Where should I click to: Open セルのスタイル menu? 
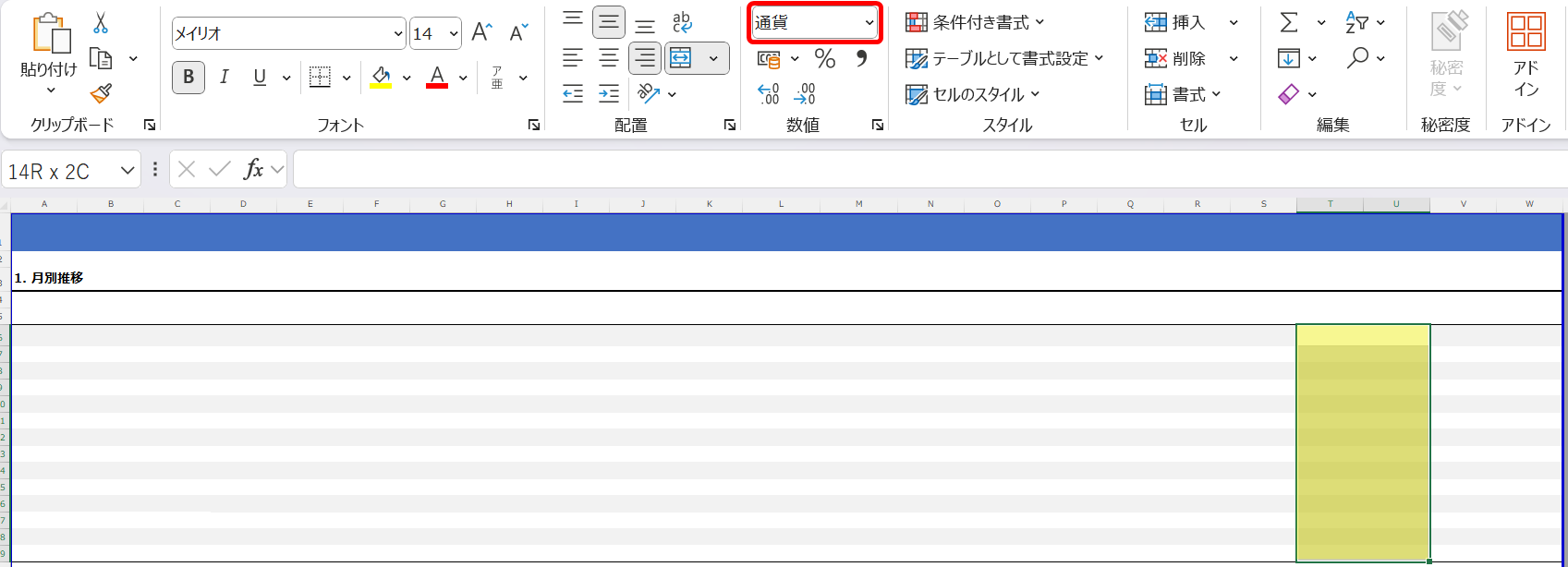point(973,94)
